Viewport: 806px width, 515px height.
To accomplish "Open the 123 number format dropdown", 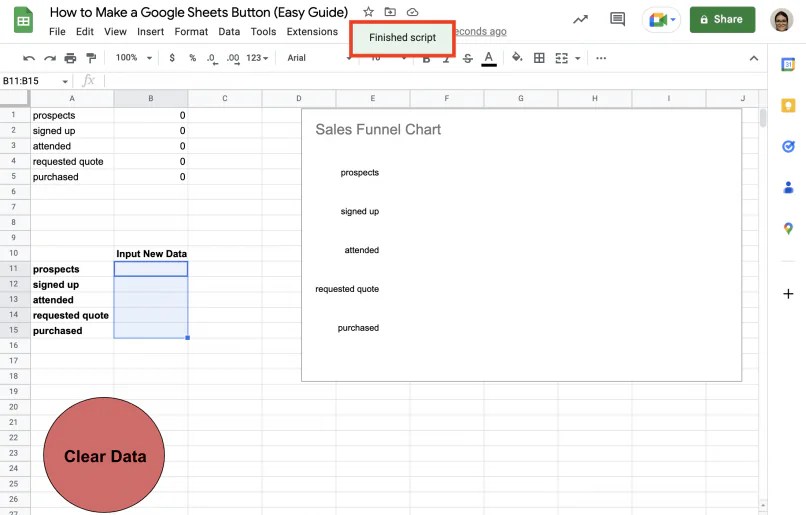I will 257,58.
